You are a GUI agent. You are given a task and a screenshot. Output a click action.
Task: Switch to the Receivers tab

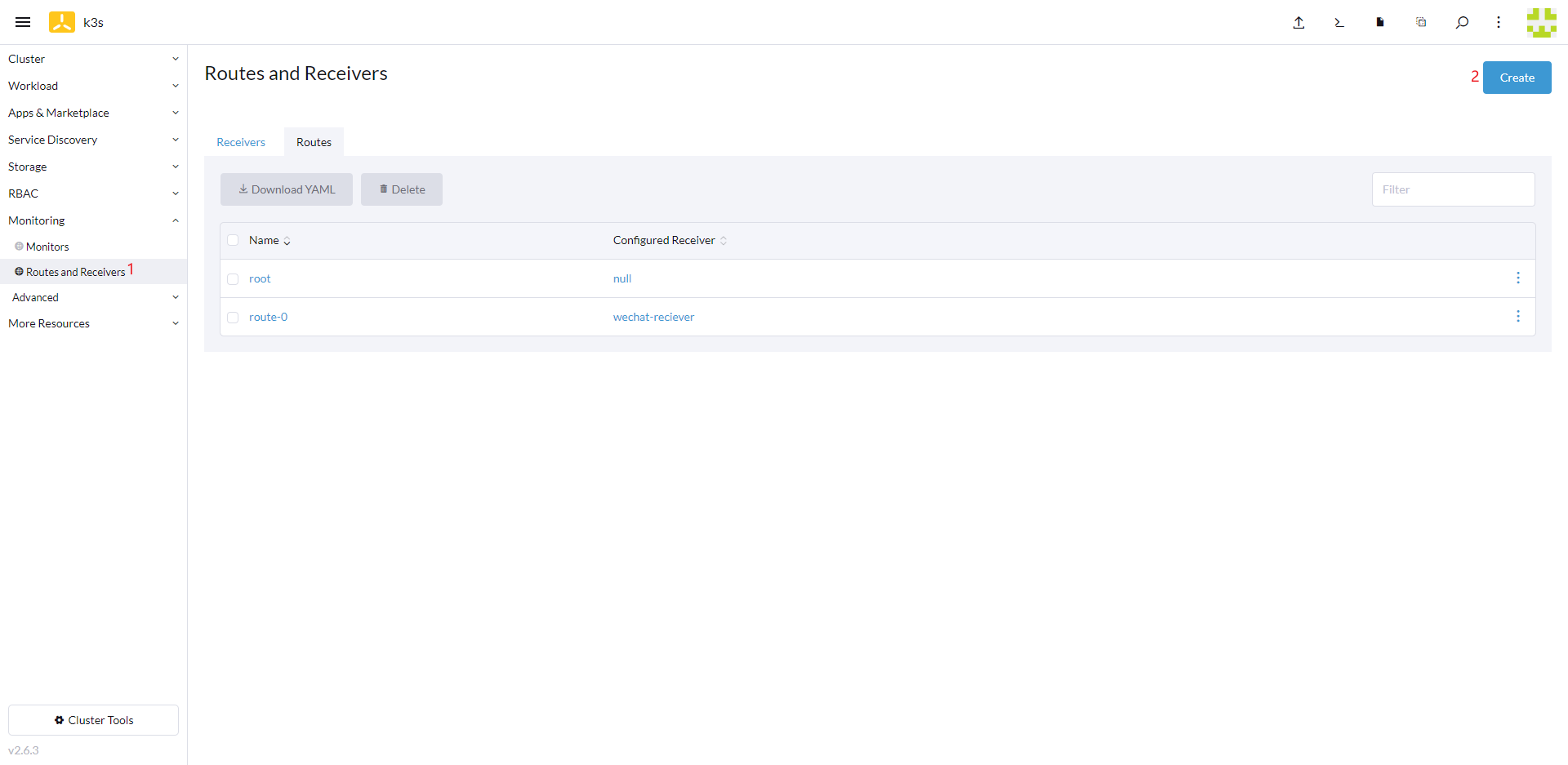click(241, 142)
